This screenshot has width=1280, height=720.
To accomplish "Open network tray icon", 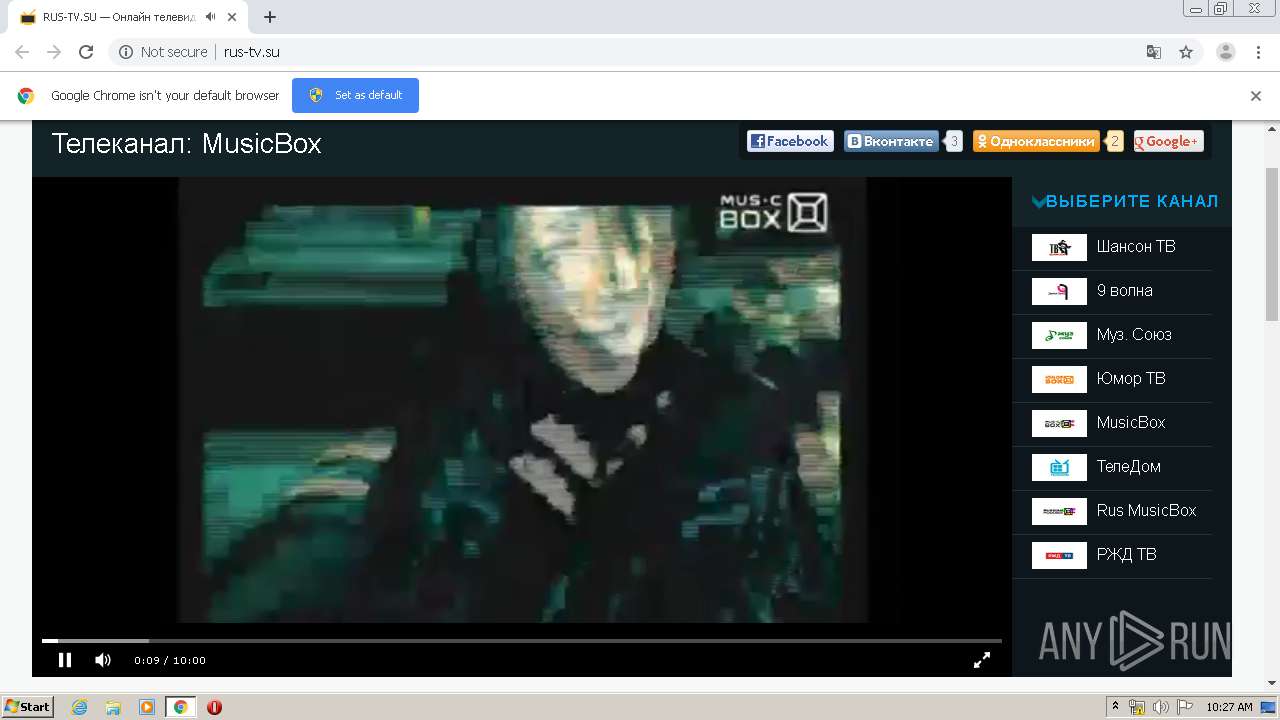I will (x=1137, y=707).
